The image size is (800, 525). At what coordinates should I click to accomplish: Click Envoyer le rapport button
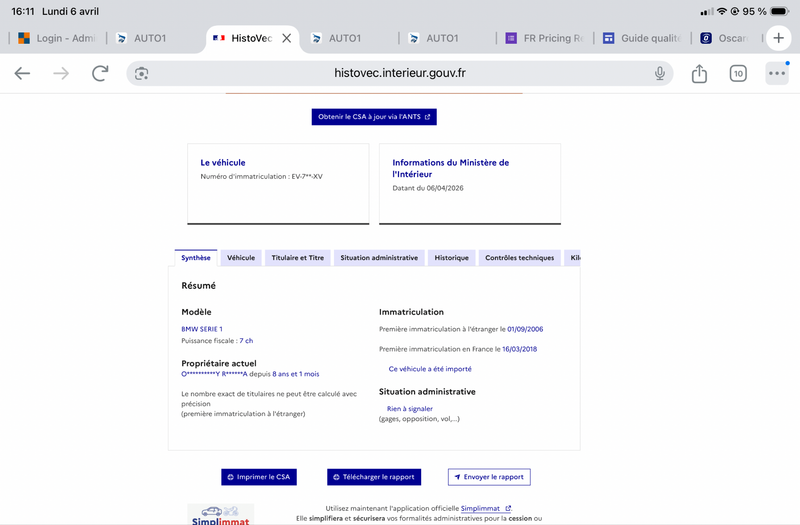(489, 477)
